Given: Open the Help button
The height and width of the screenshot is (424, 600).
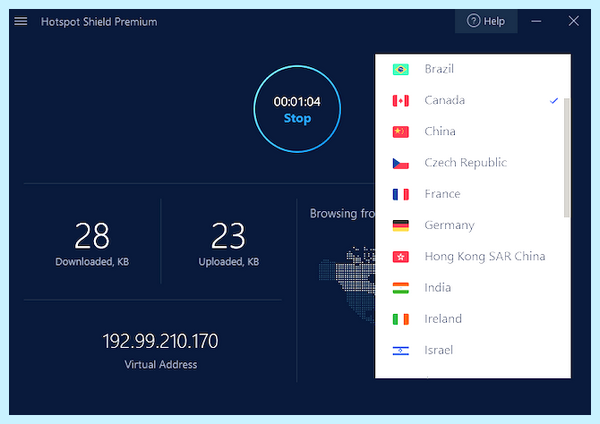Looking at the screenshot, I should pyautogui.click(x=486, y=21).
